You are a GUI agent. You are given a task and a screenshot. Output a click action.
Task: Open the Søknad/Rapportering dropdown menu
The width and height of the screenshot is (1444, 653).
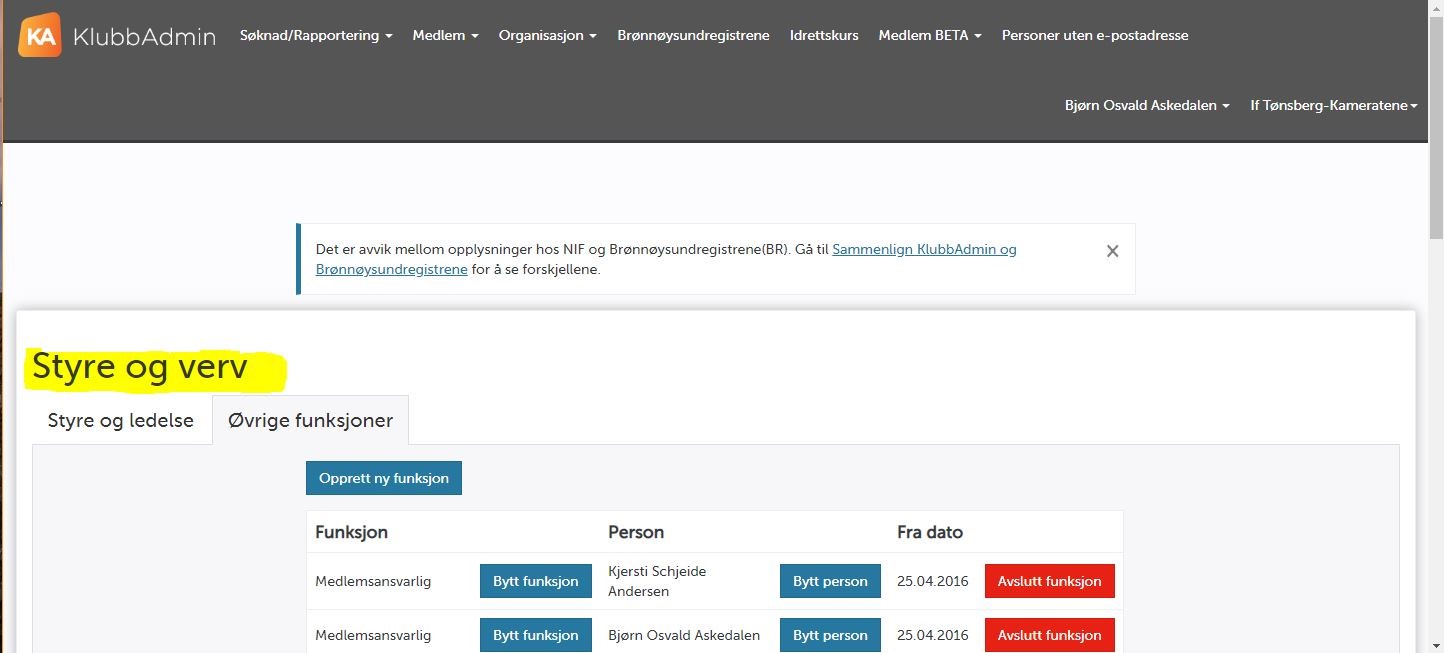315,35
